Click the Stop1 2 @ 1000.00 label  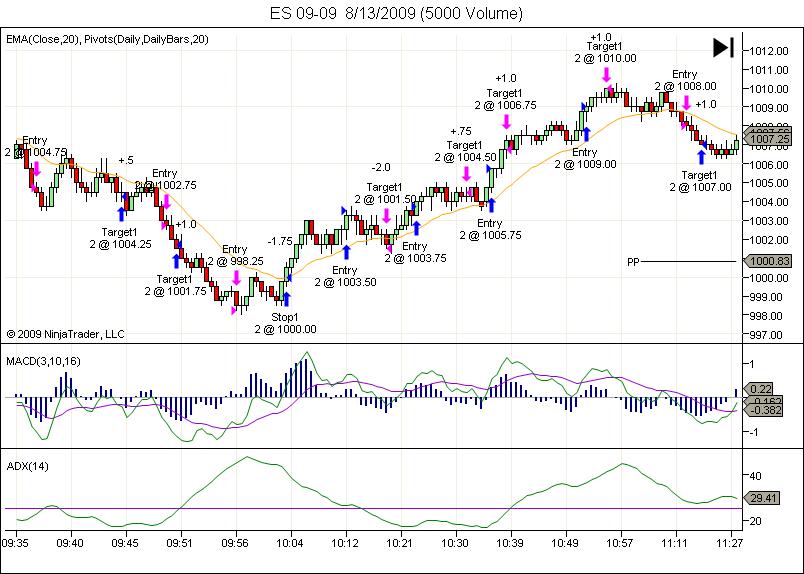(x=285, y=323)
